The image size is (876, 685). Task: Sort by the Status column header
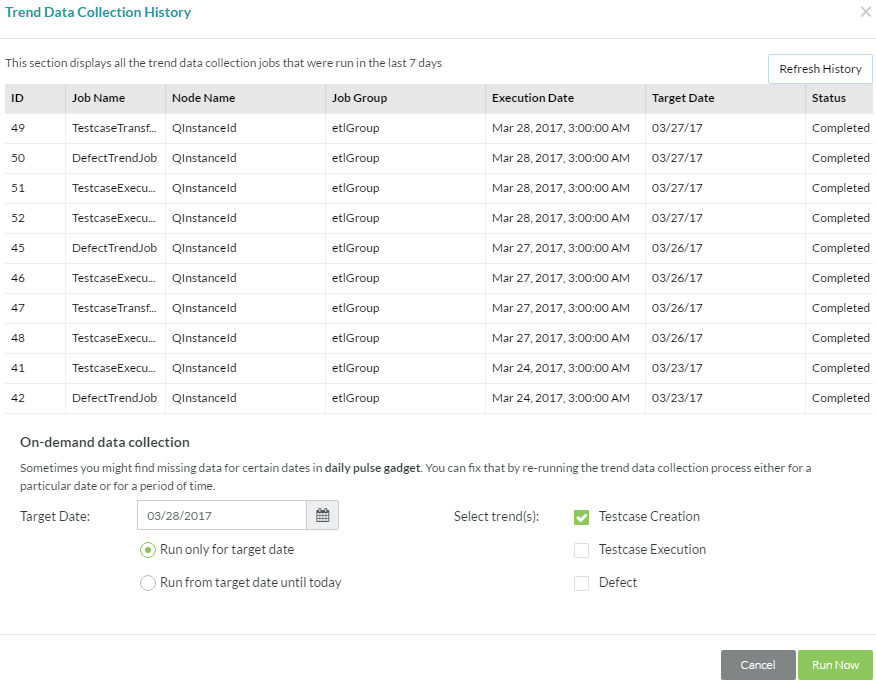click(x=828, y=98)
